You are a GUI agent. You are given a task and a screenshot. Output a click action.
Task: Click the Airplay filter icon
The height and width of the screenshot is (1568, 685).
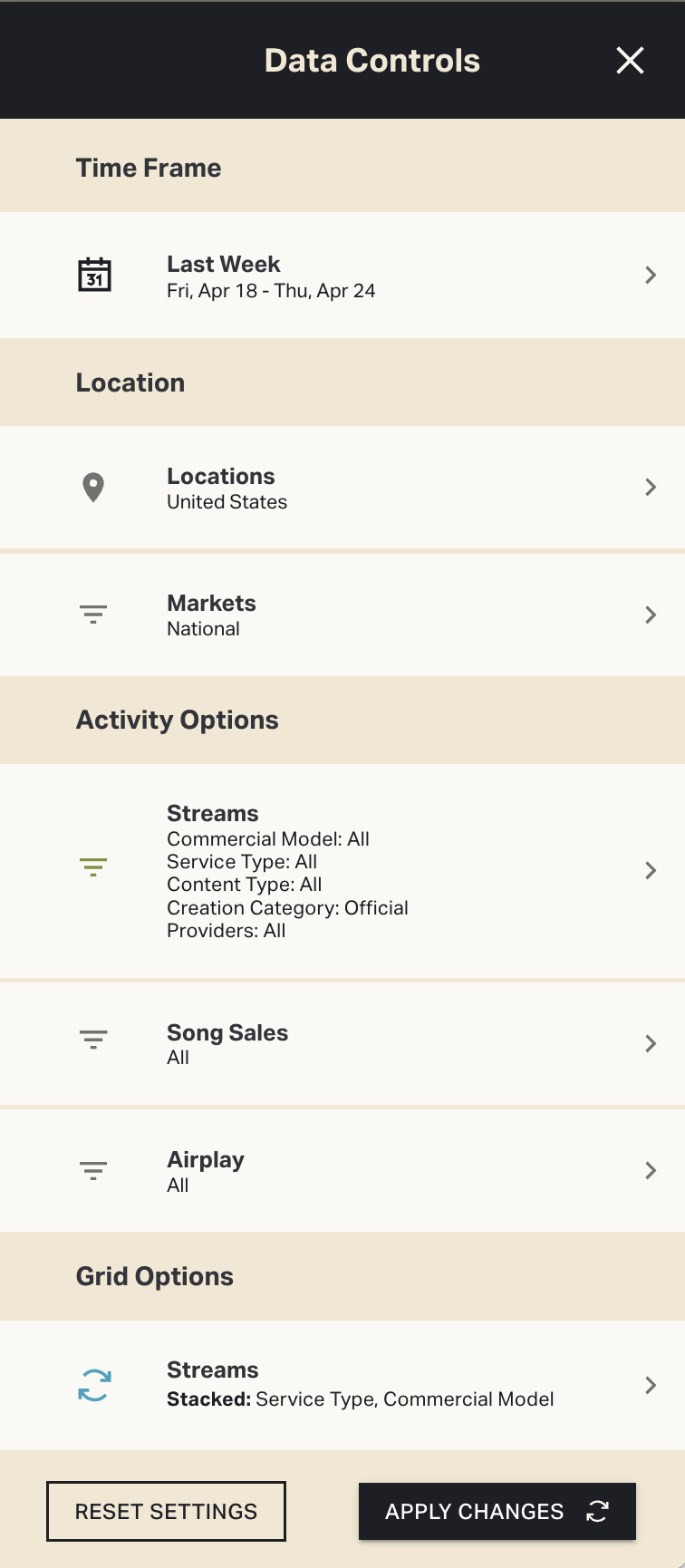[93, 1170]
